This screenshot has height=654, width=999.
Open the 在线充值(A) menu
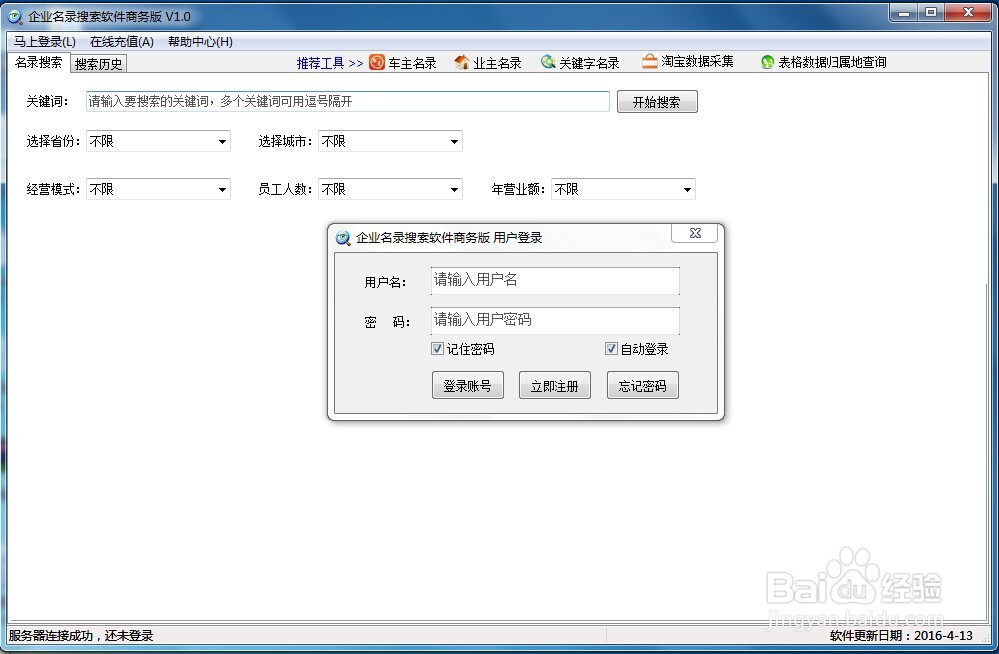tap(122, 41)
